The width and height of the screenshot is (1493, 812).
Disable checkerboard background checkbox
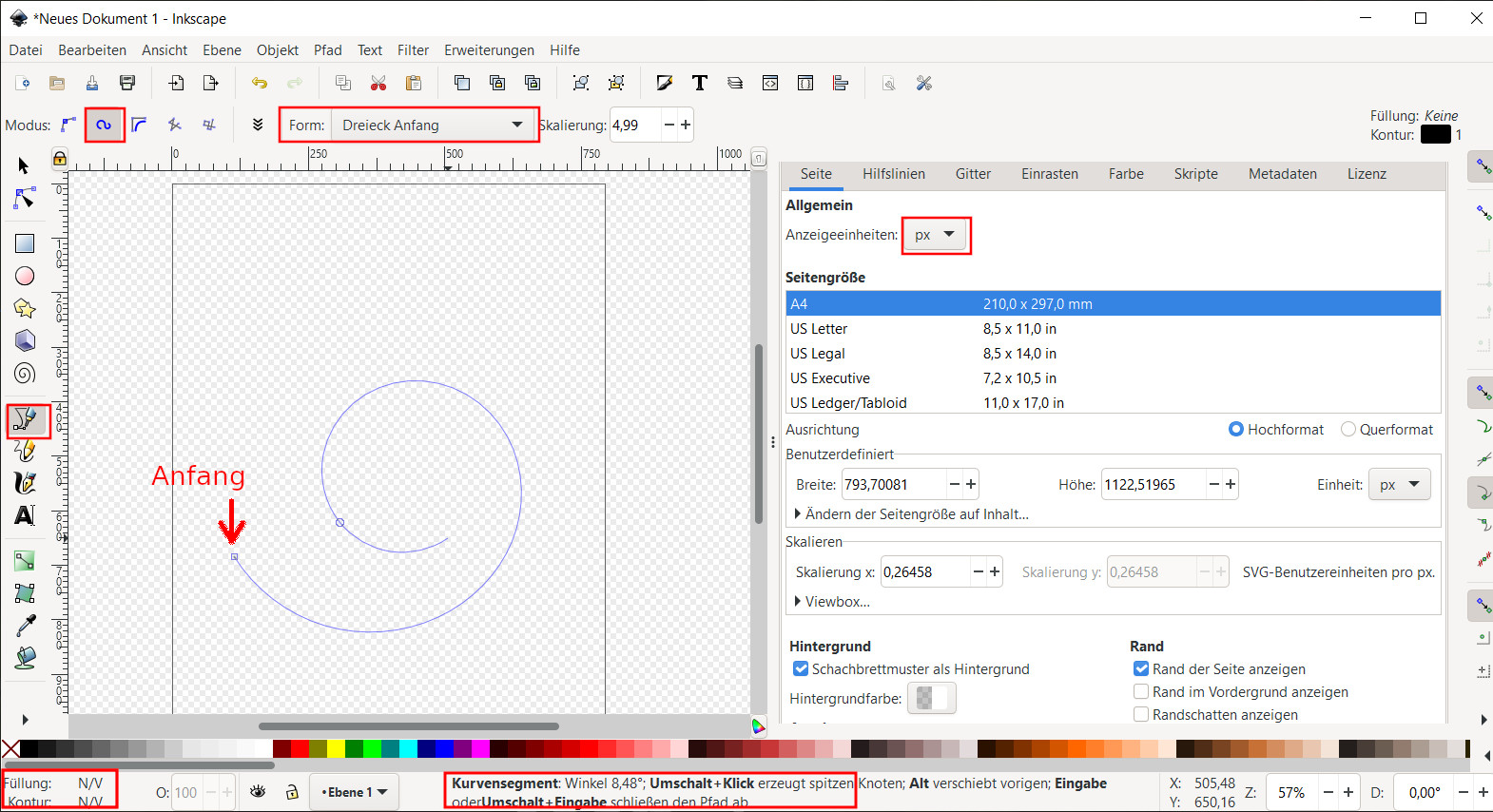pyautogui.click(x=801, y=669)
